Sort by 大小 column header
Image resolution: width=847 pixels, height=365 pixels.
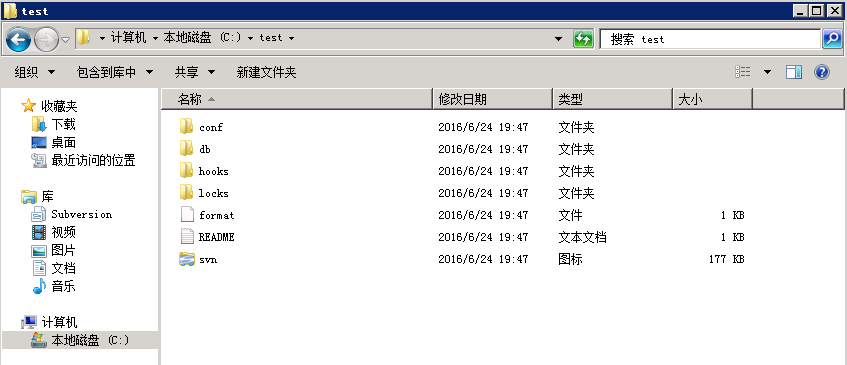(x=712, y=99)
